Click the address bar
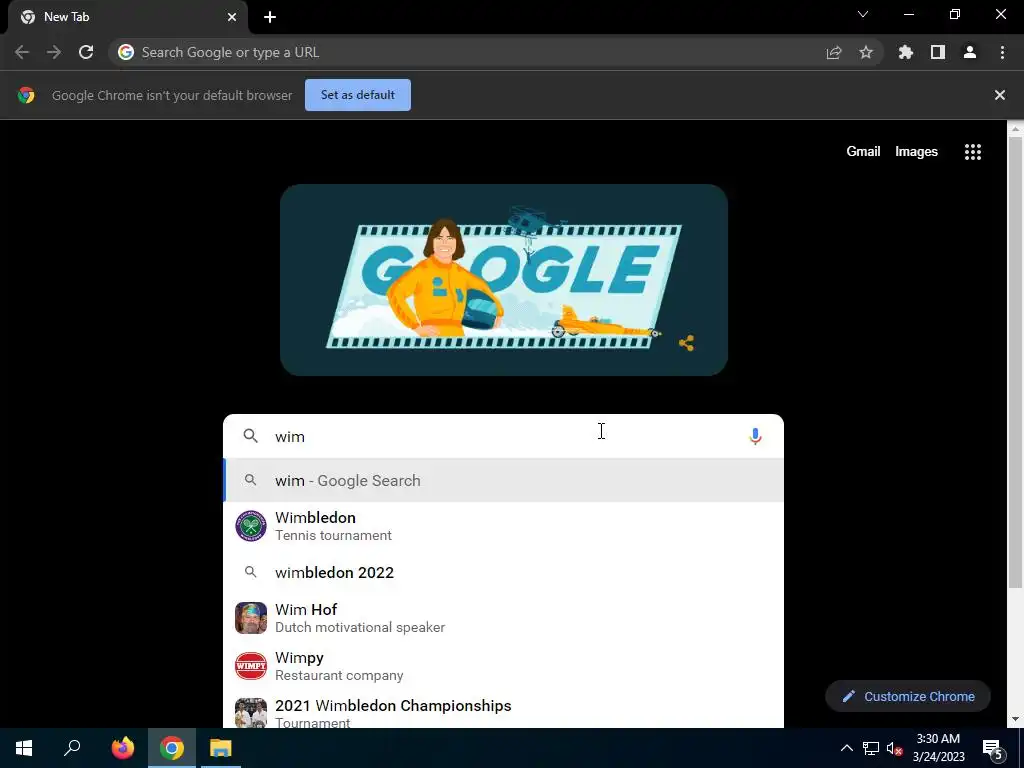This screenshot has height=768, width=1024. (477, 52)
